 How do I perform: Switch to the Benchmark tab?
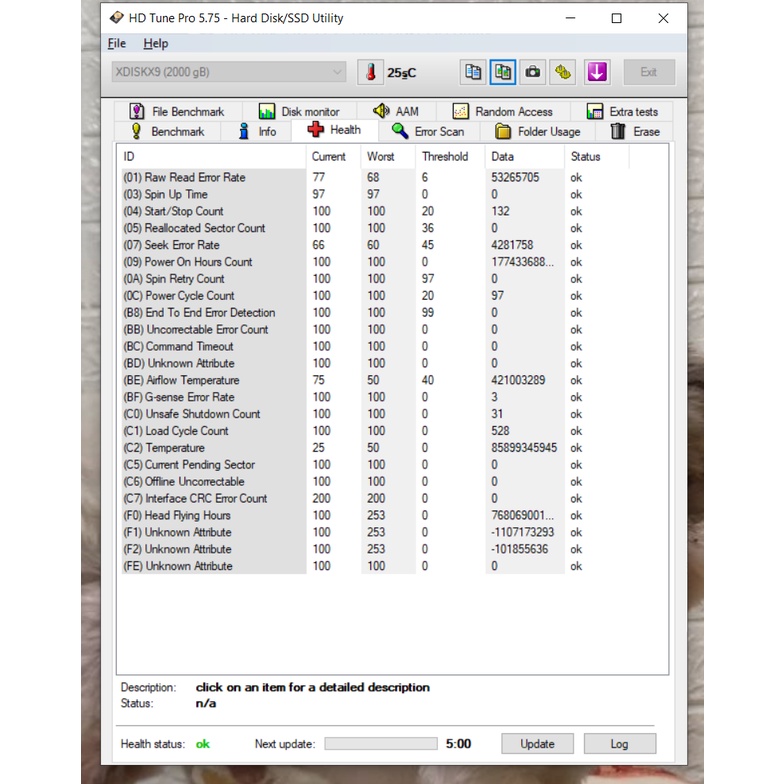[x=167, y=131]
